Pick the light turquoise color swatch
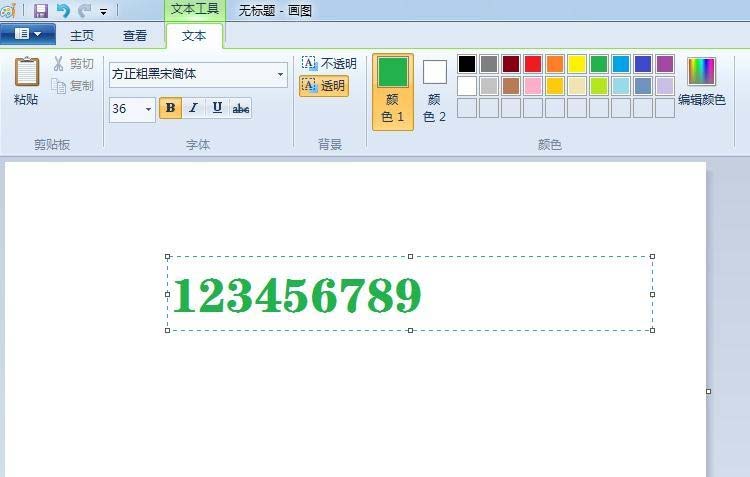750x477 pixels. click(621, 86)
